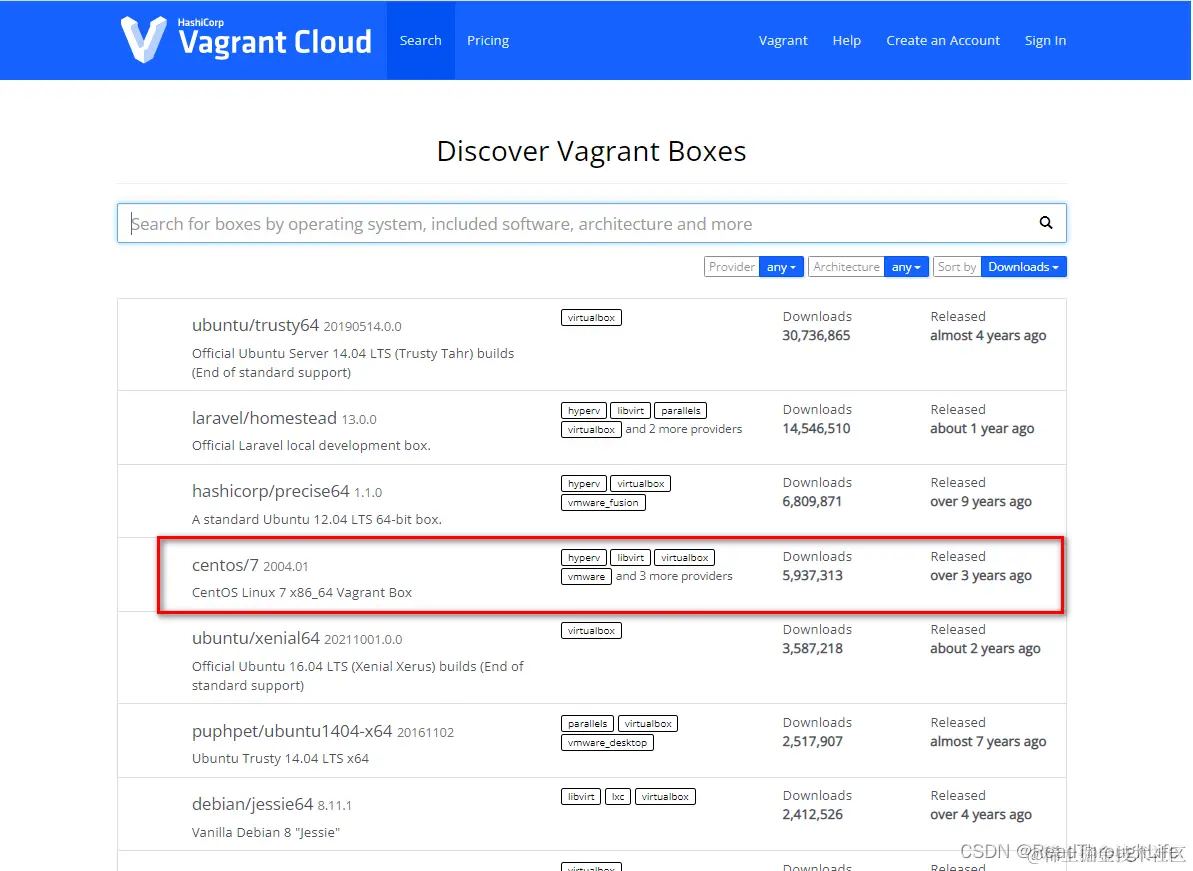Click lxc tag on debian/jessie64 row
The height and width of the screenshot is (871, 1193).
(618, 796)
